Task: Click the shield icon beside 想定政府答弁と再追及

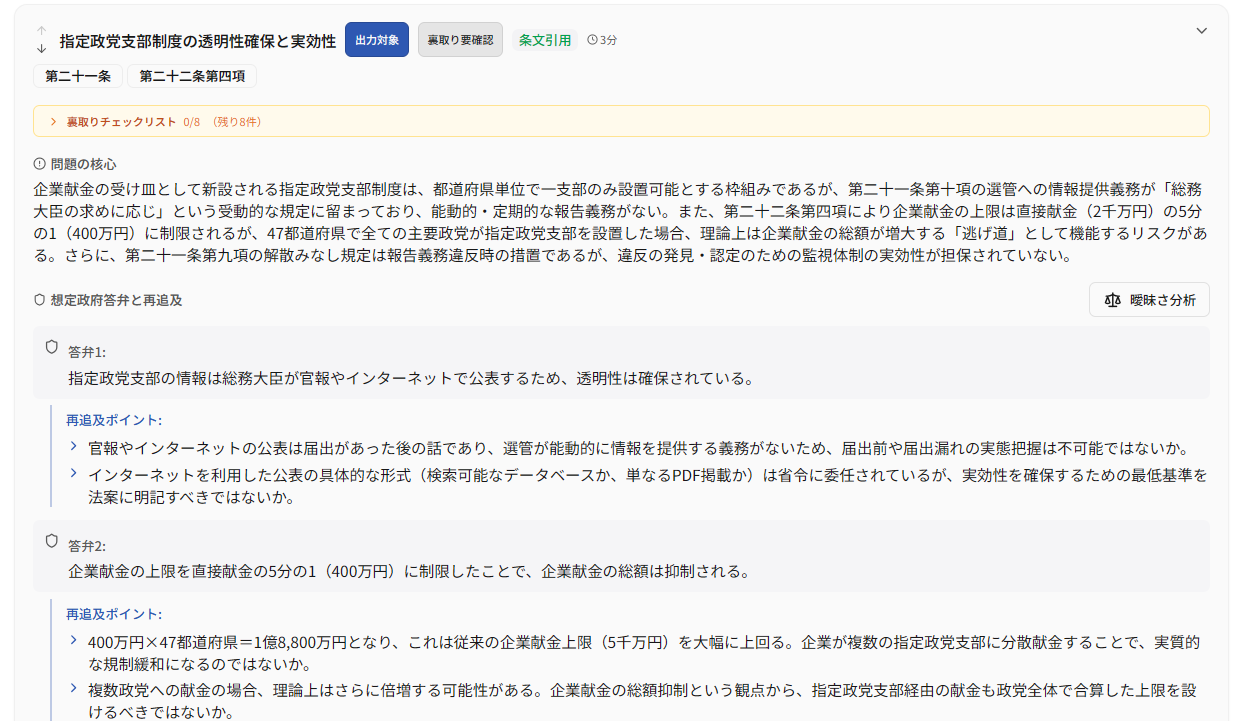Action: coord(40,299)
